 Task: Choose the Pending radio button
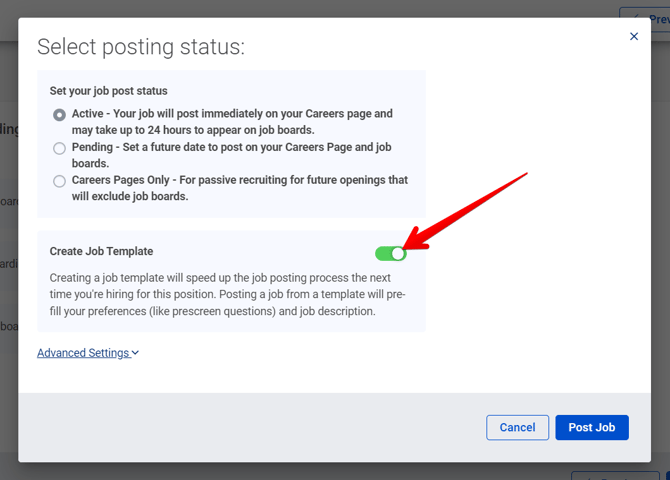point(60,148)
